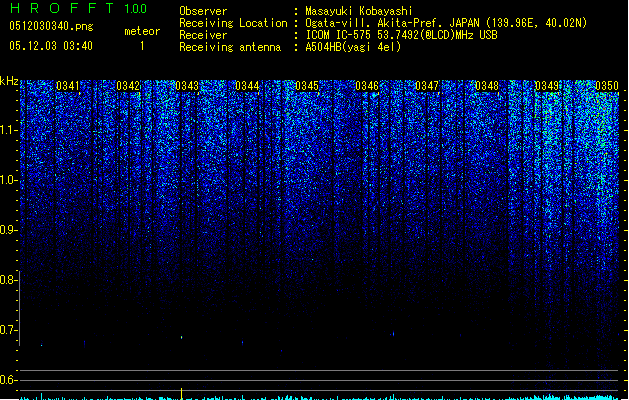629x400 pixels.
Task: Click the 0.7 kHz axis label
Action: (x=8, y=330)
